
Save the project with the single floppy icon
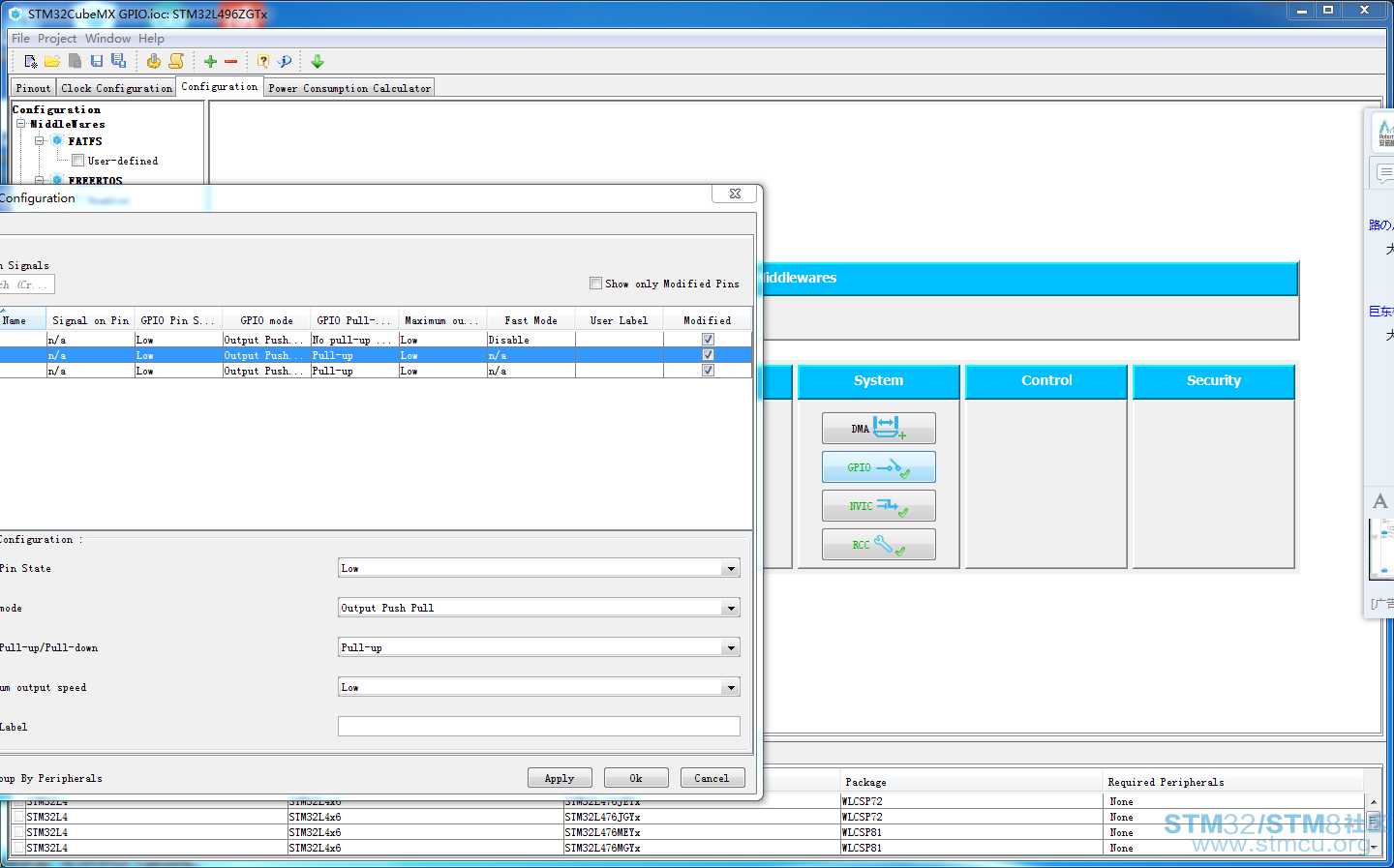pos(97,61)
